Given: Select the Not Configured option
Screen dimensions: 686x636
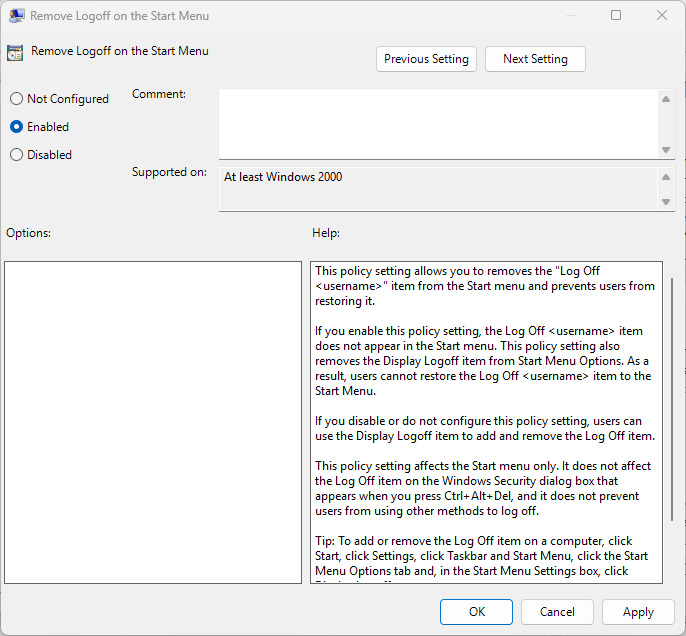Looking at the screenshot, I should pyautogui.click(x=16, y=99).
